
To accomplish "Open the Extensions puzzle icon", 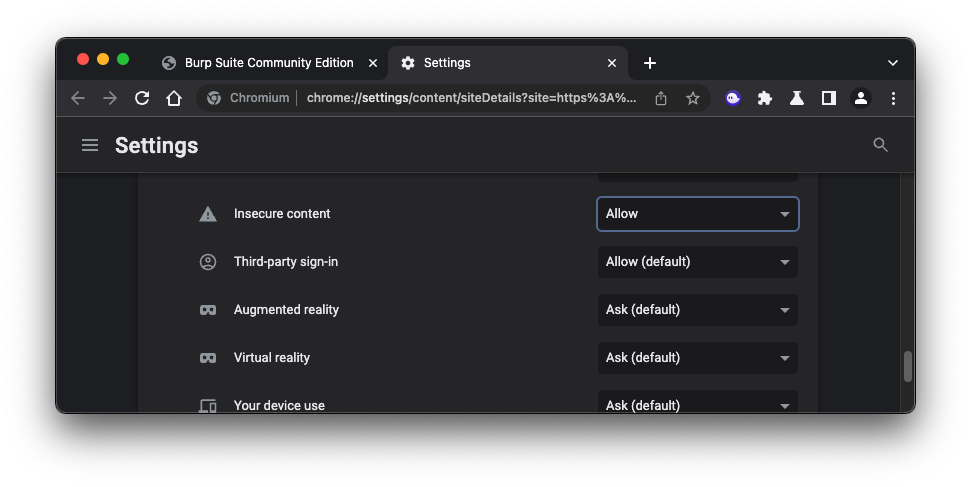I will (x=765, y=98).
